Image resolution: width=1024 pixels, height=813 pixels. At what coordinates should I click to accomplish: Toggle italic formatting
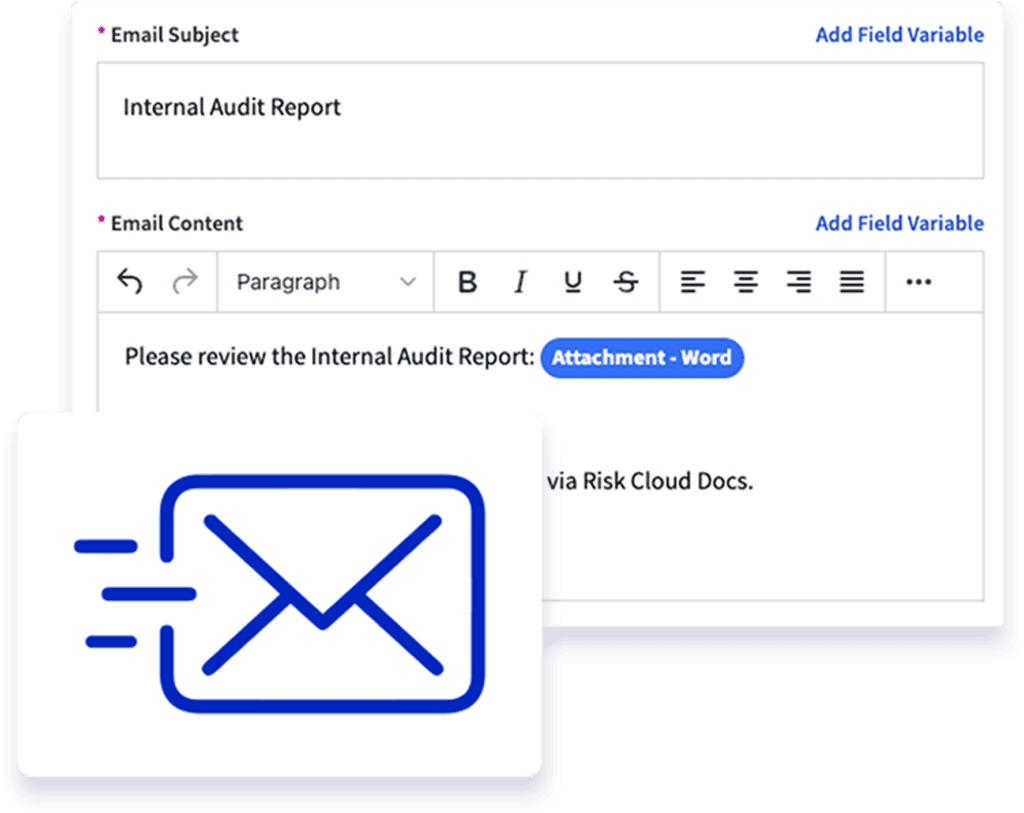520,282
